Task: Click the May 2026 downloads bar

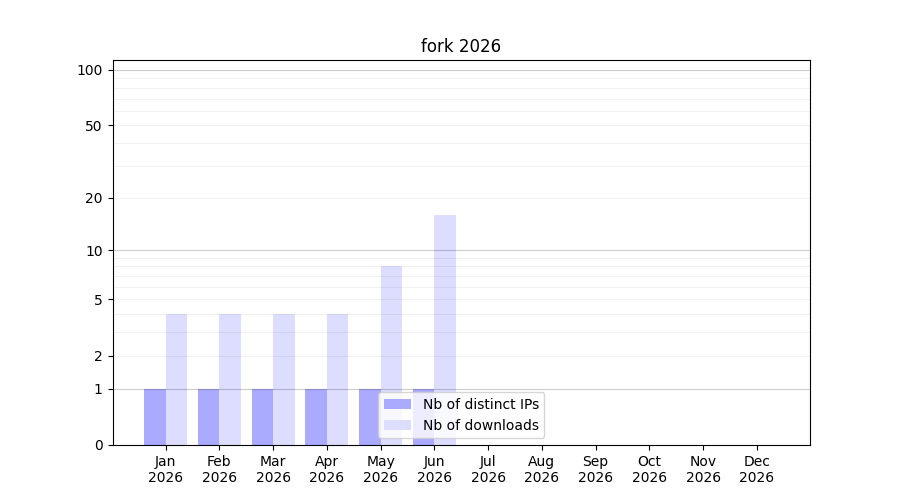Action: click(391, 355)
